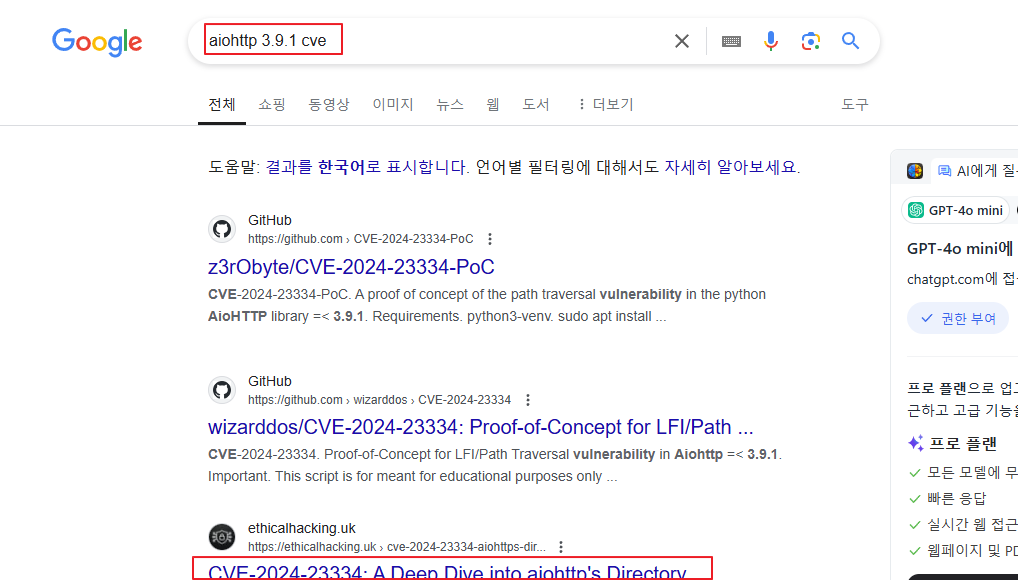Click the 권한 부여 button
This screenshot has height=580, width=1018.
(958, 318)
